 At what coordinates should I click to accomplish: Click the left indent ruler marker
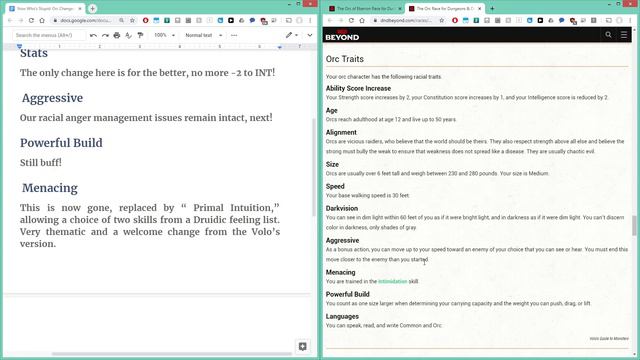[19, 47]
